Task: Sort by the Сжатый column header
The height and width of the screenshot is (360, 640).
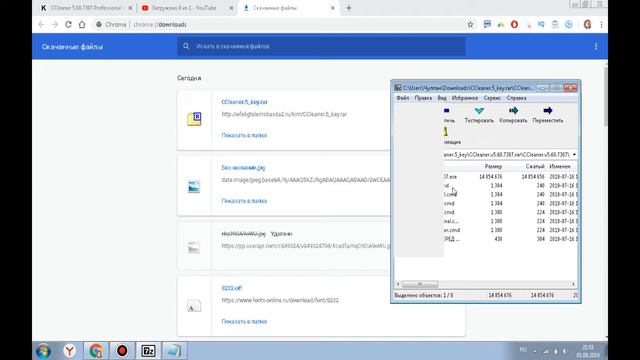Action: [x=535, y=167]
